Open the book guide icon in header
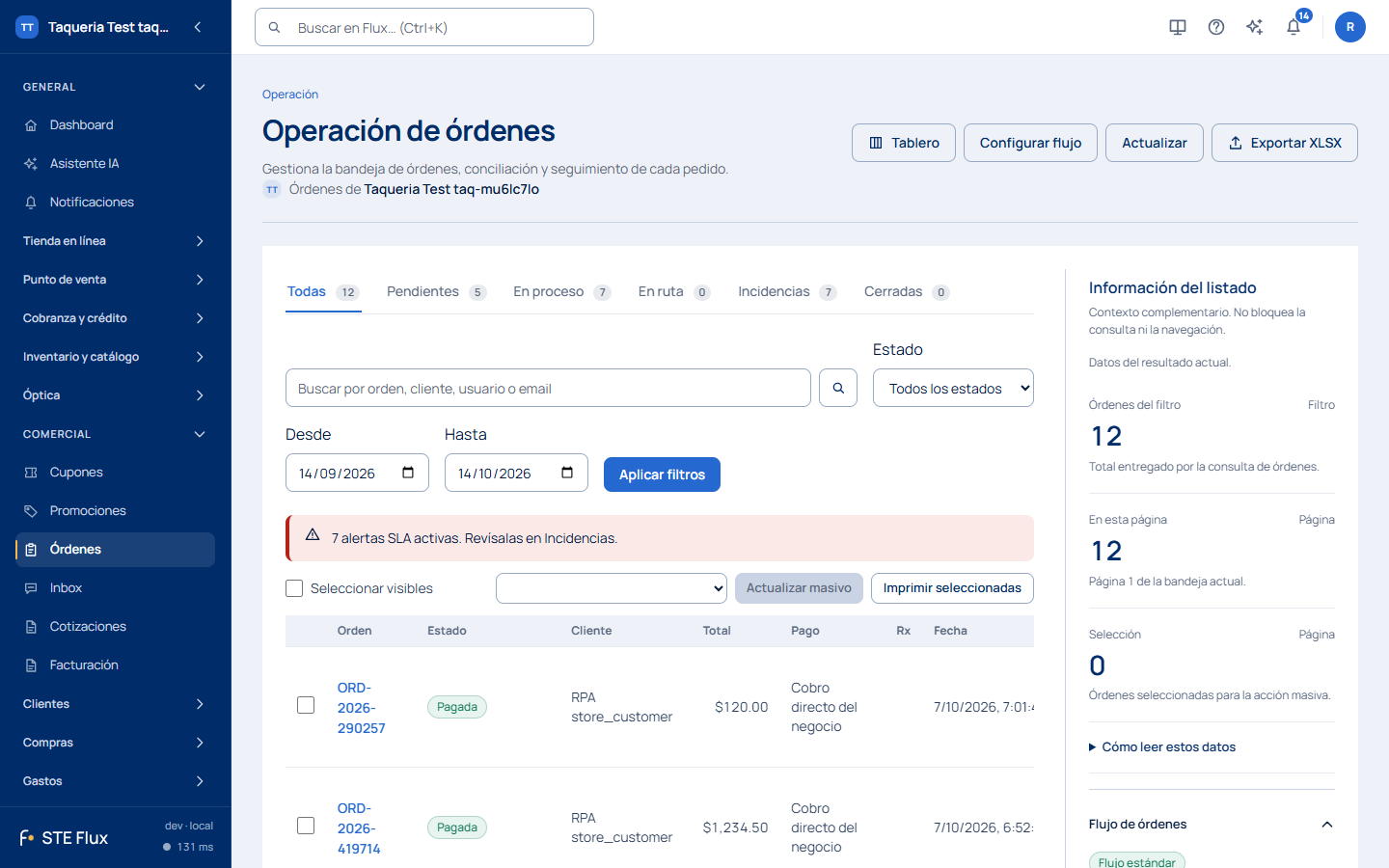The height and width of the screenshot is (868, 1389). point(1178,27)
